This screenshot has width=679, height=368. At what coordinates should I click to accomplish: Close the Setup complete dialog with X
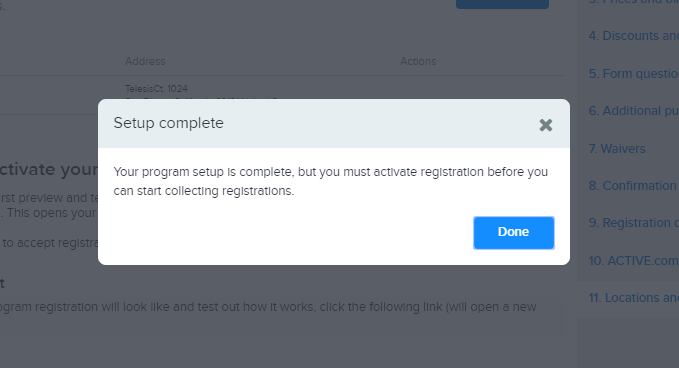(x=546, y=125)
